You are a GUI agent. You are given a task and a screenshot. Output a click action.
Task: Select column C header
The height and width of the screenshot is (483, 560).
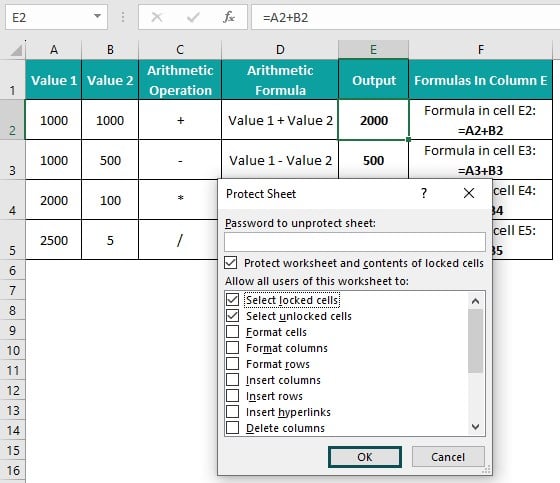point(180,50)
